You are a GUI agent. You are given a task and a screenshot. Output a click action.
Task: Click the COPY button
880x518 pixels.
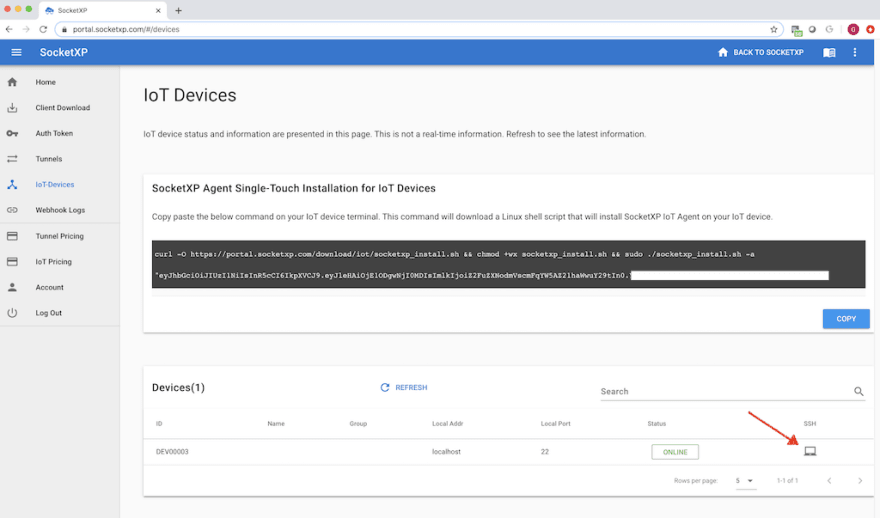(846, 319)
